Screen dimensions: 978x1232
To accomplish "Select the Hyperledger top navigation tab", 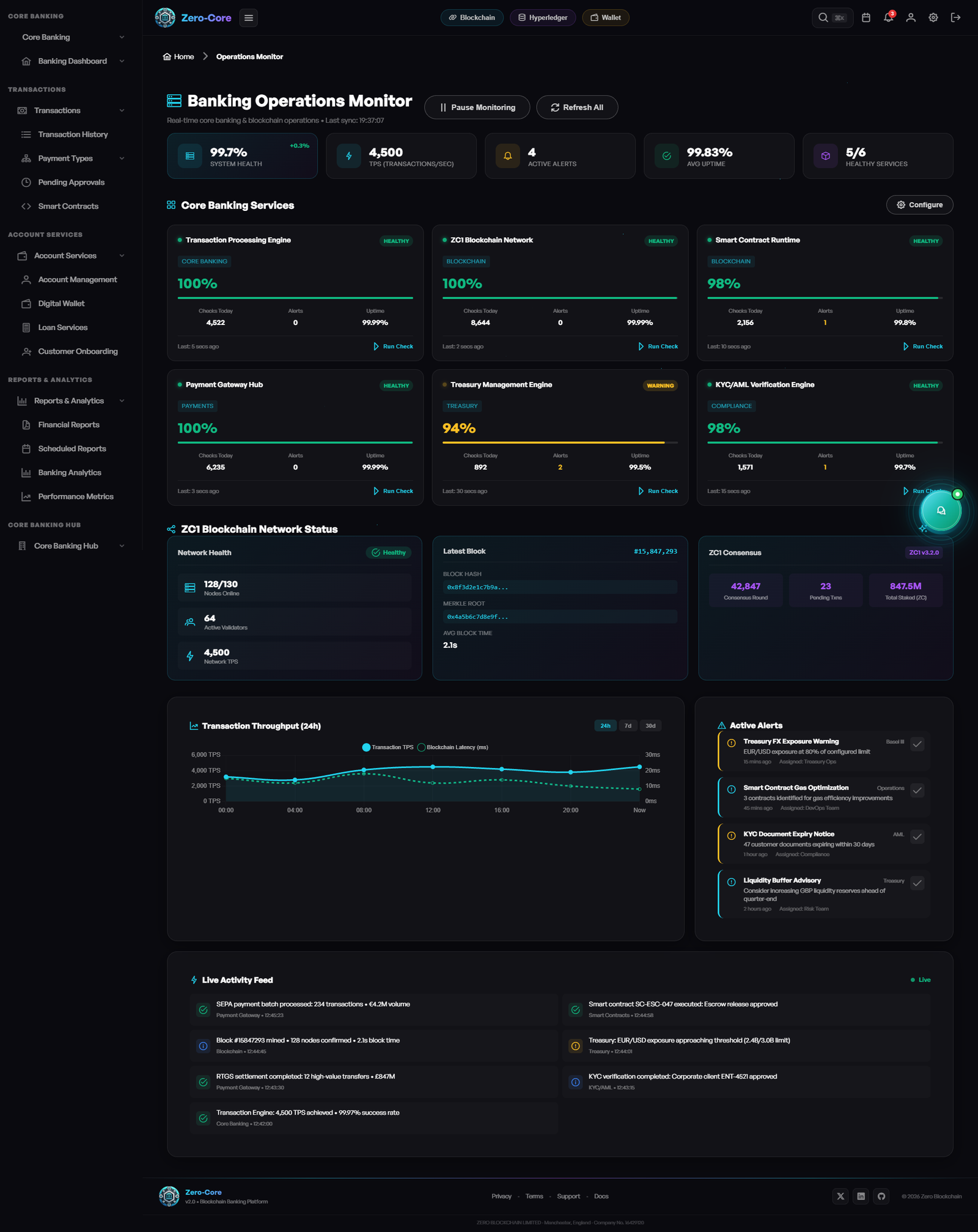I will (543, 18).
